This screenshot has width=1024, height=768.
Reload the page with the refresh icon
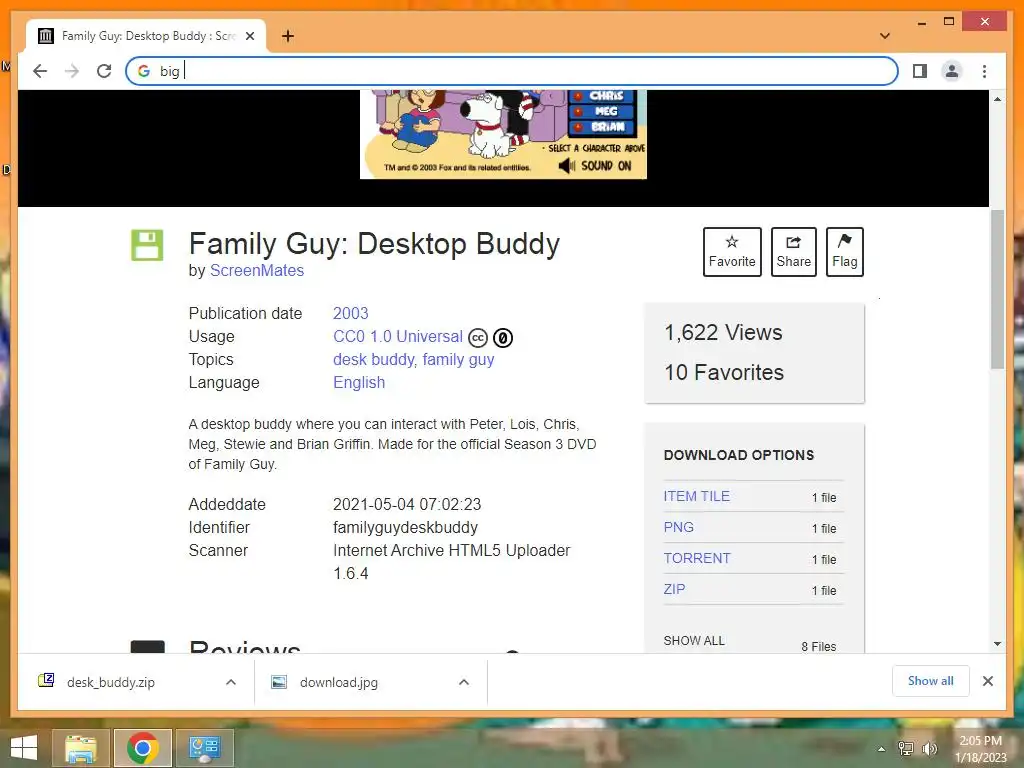(104, 71)
